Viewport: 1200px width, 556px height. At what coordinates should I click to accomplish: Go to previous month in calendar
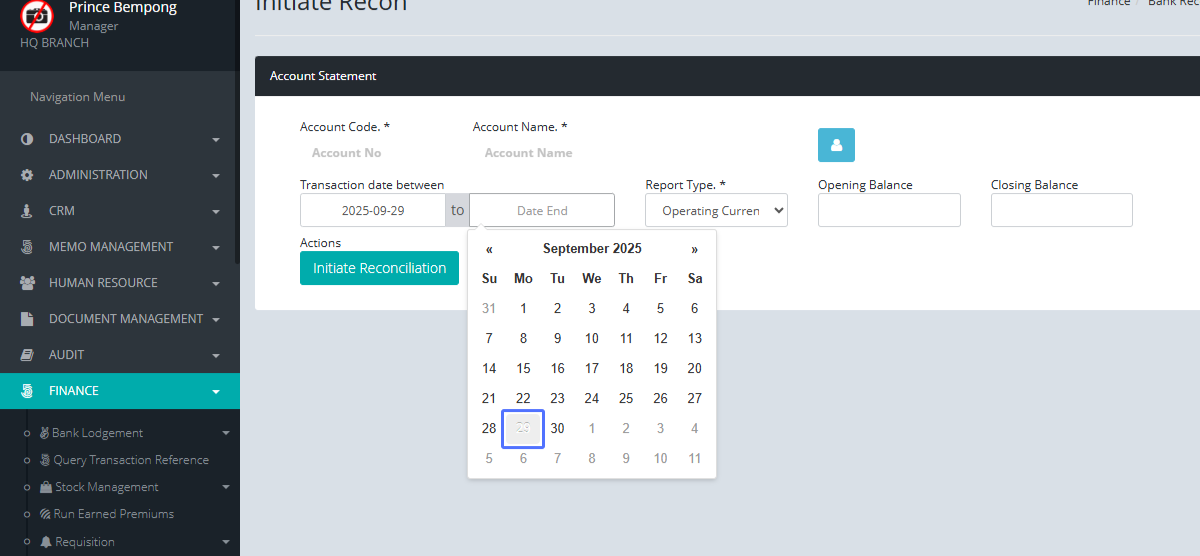point(489,249)
